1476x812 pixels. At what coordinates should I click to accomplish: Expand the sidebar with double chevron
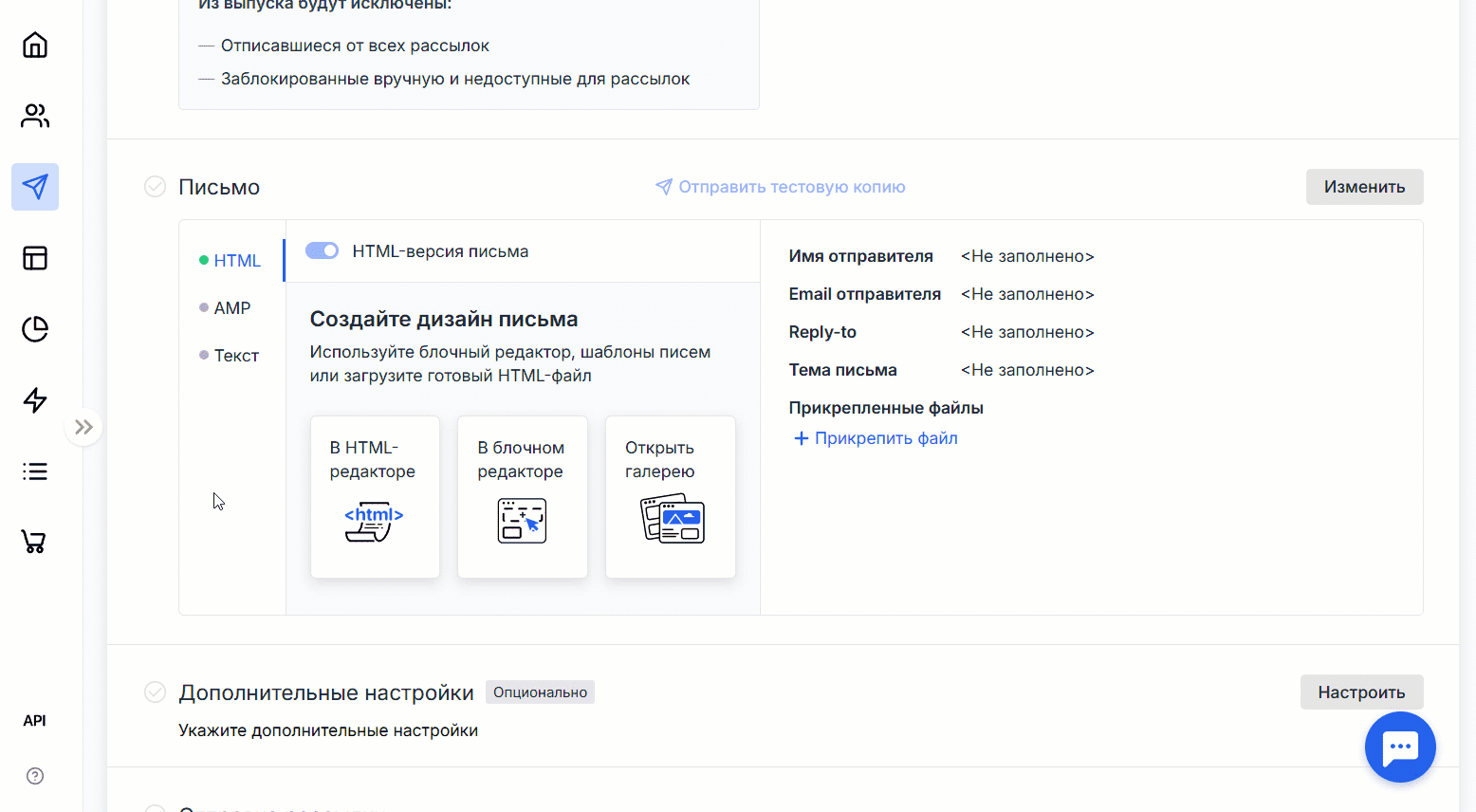pos(83,427)
